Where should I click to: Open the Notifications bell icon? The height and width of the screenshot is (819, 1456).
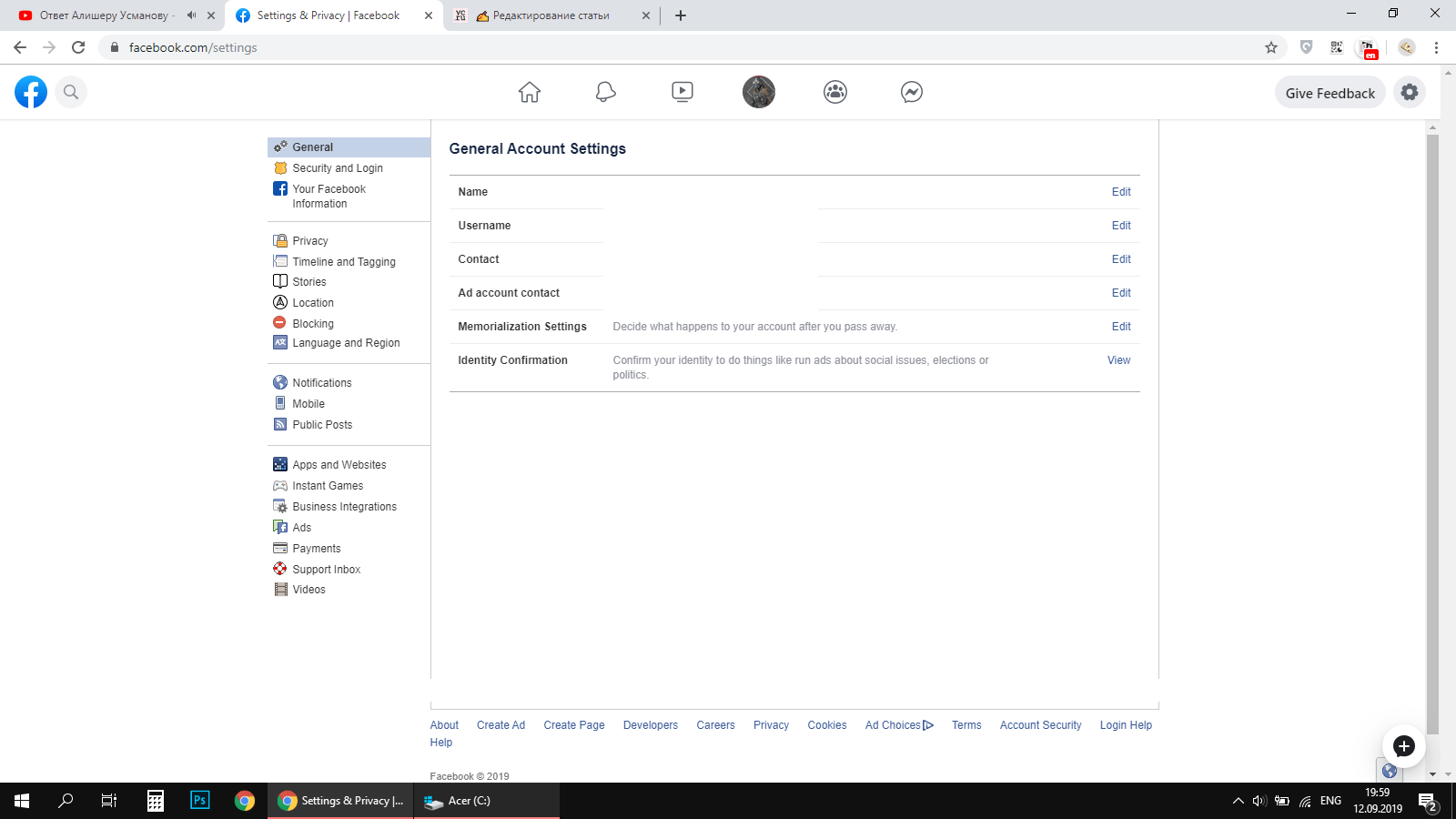pyautogui.click(x=606, y=92)
